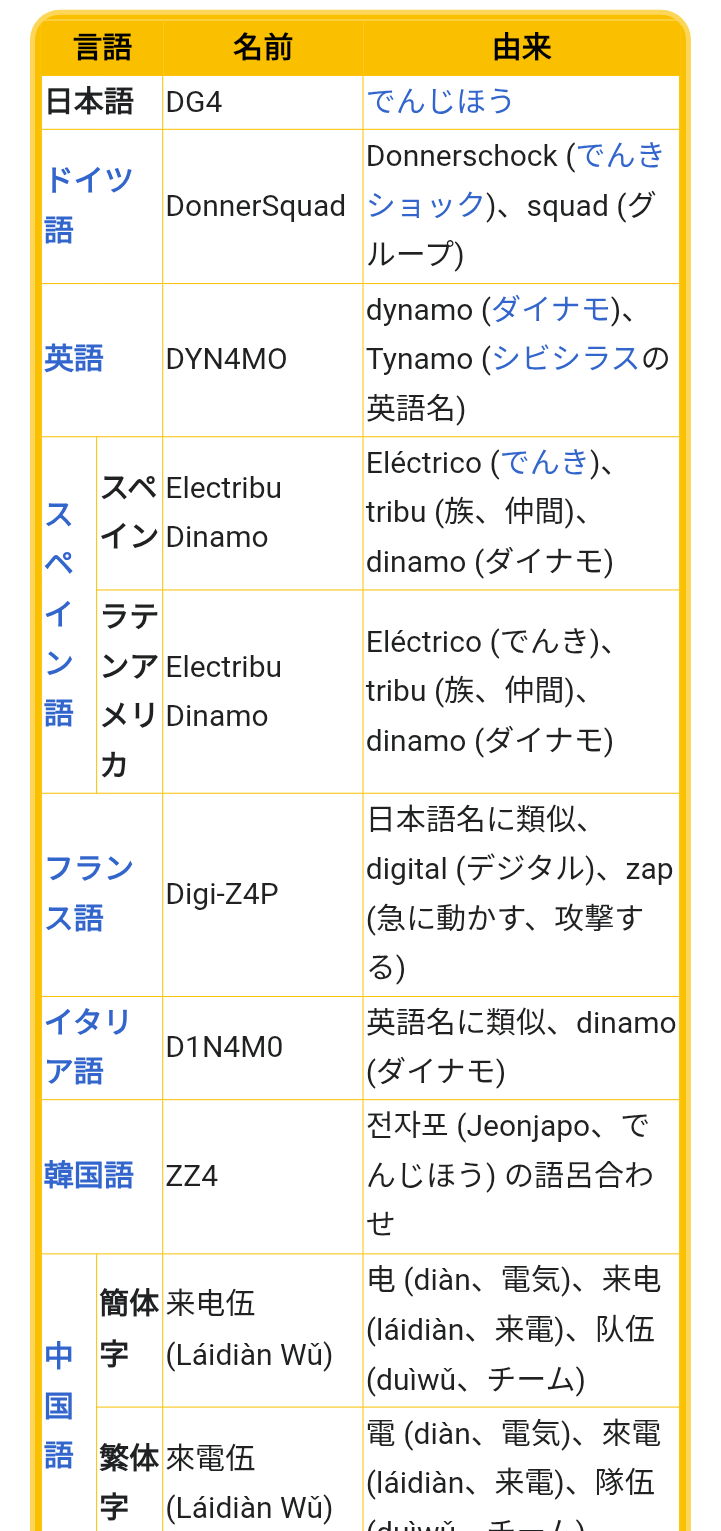Click the 名前 column header

(x=262, y=48)
